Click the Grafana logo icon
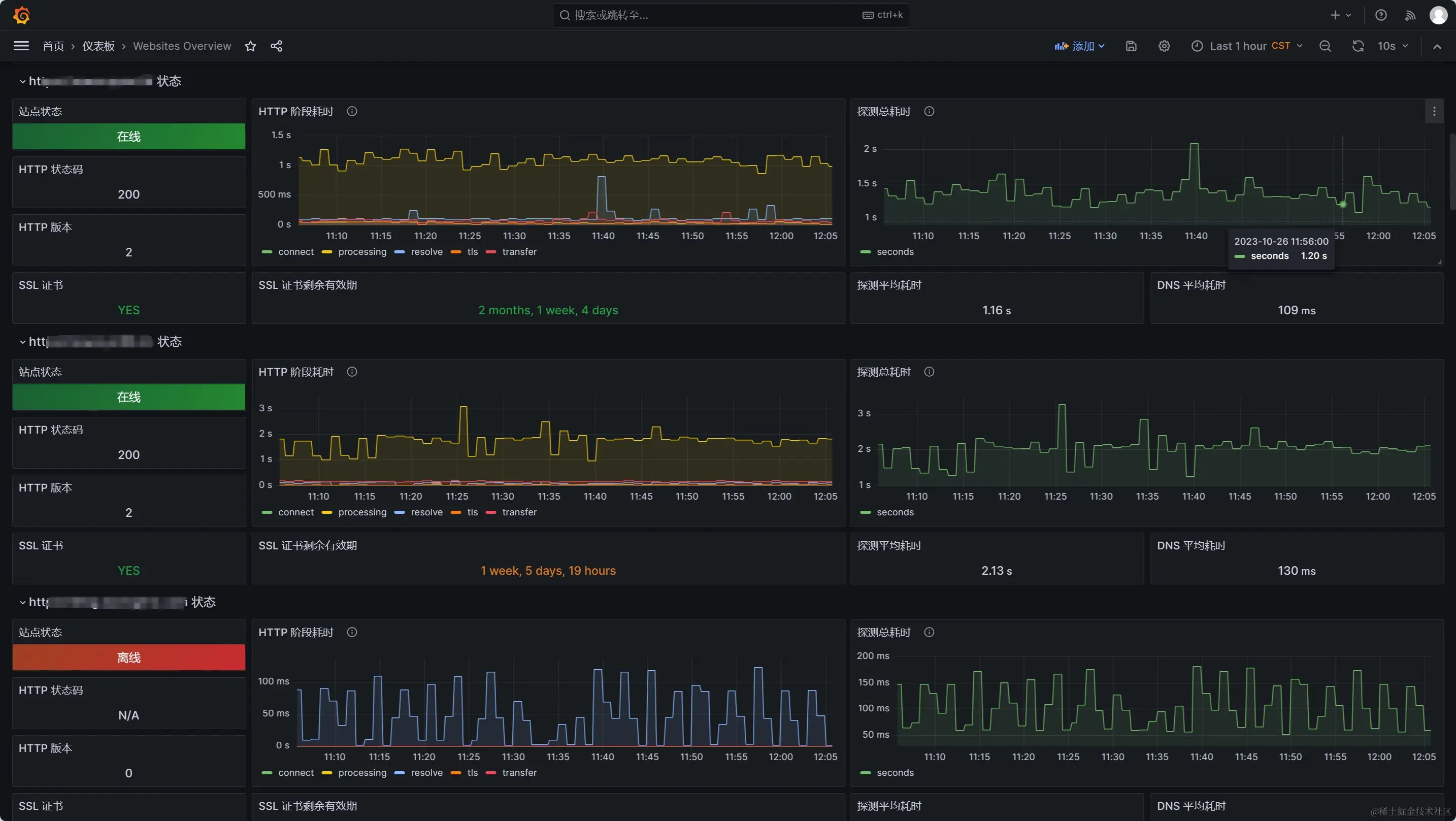Viewport: 1456px width, 821px height. click(21, 15)
